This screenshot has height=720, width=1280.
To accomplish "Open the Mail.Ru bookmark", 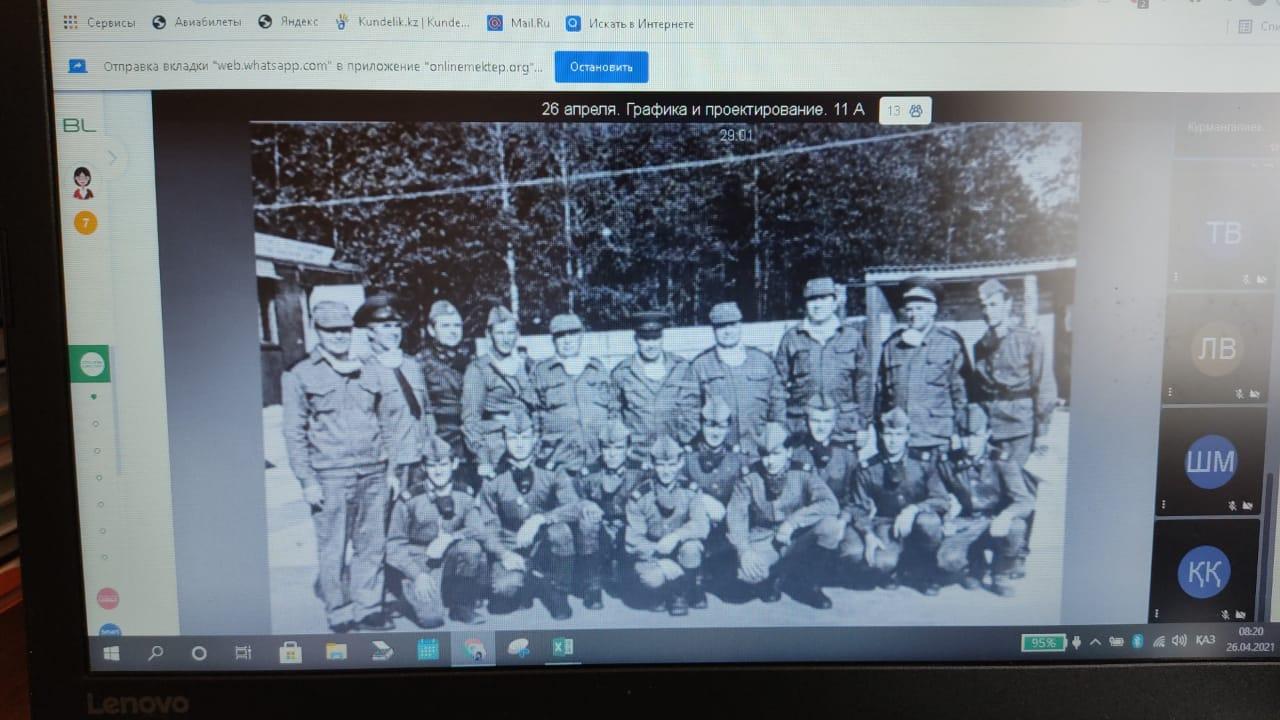I will 521,23.
